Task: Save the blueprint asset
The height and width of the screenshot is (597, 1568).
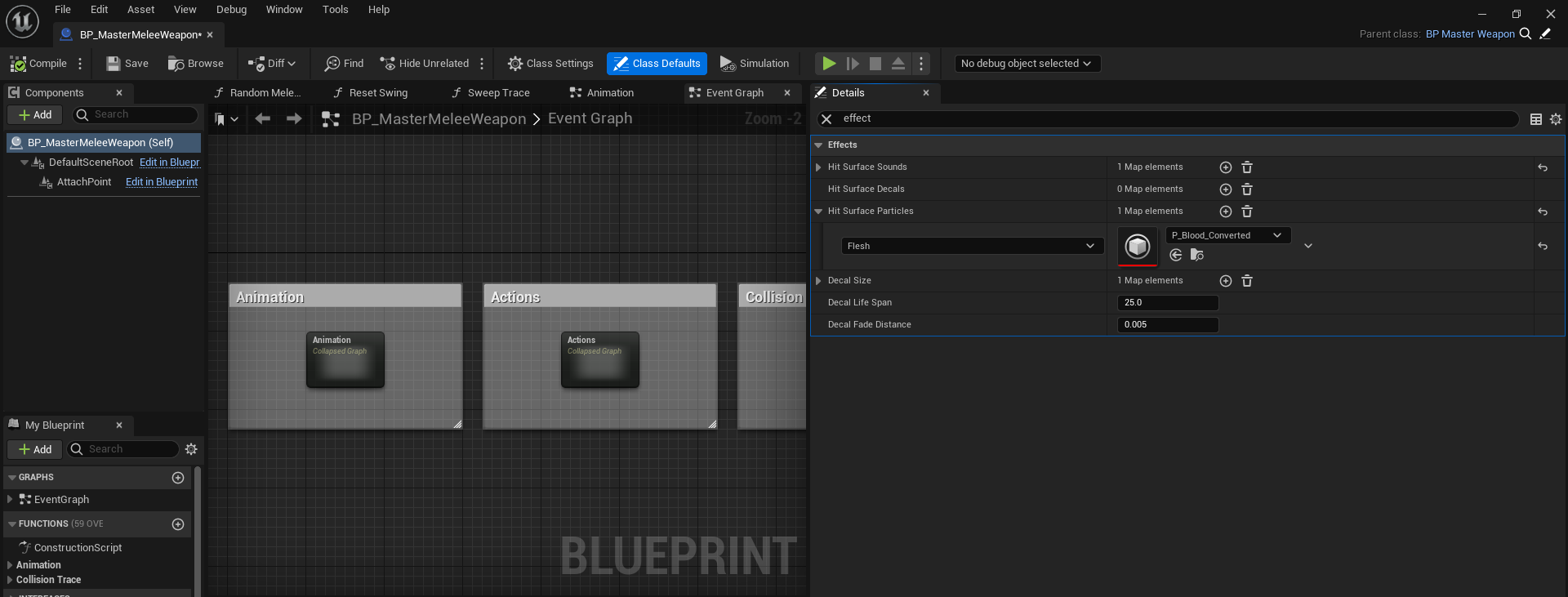Action: (127, 64)
